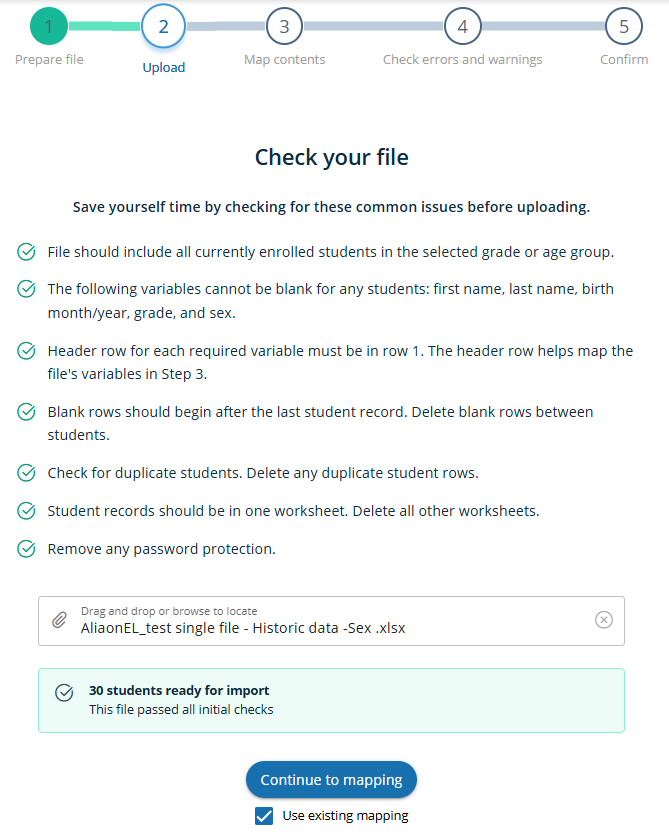The width and height of the screenshot is (669, 832).
Task: Clear the uploaded file with the X icon
Action: coord(604,620)
